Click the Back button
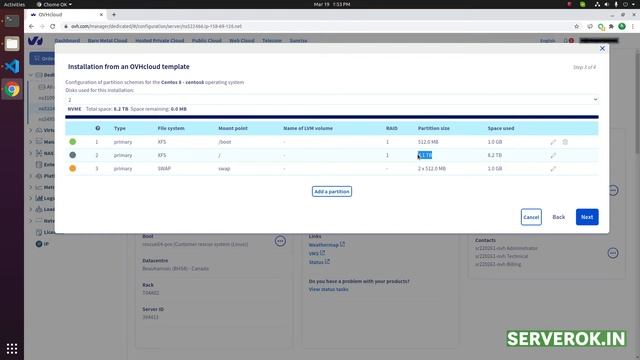 (x=558, y=217)
